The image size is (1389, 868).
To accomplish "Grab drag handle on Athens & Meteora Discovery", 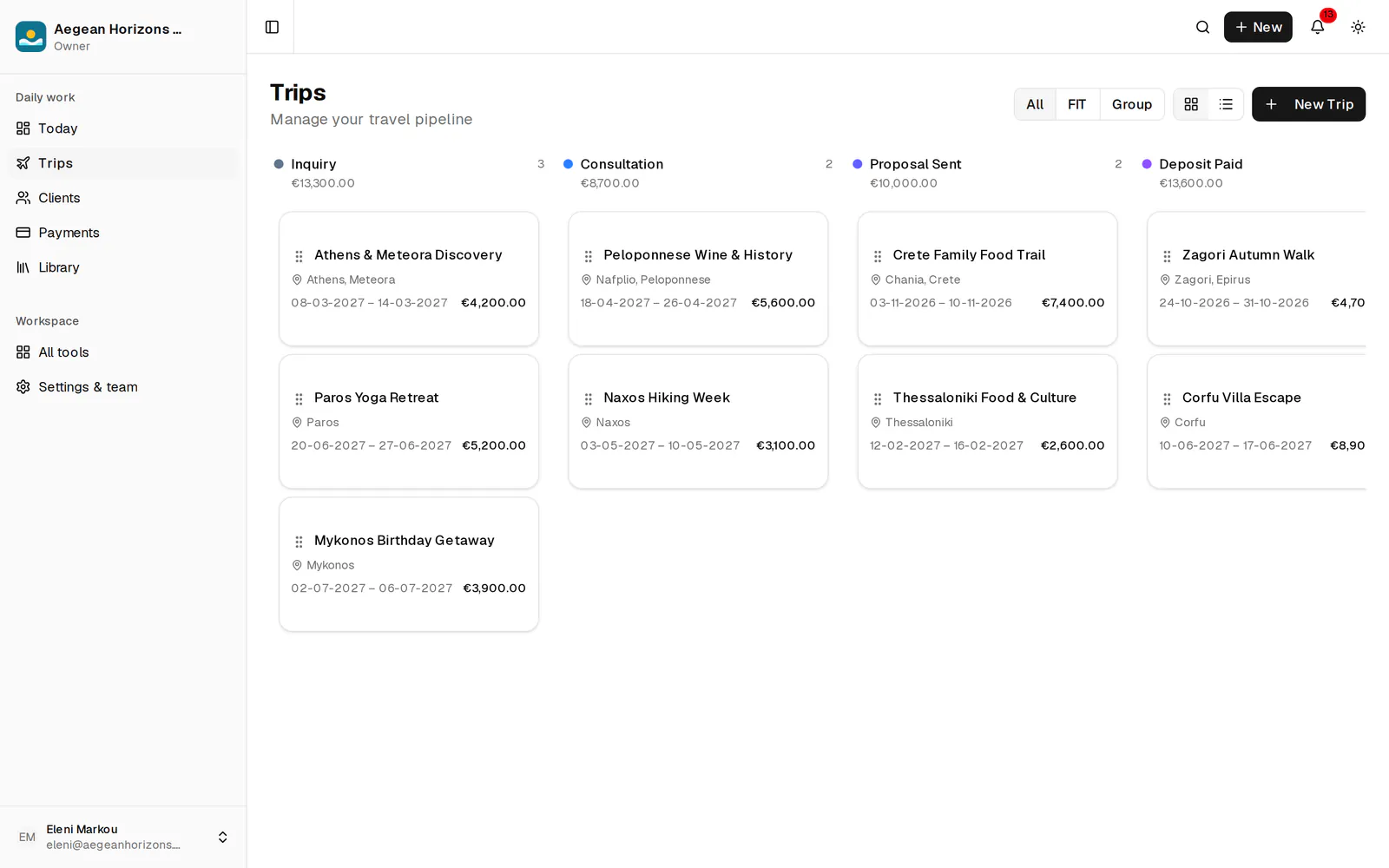I will [299, 256].
